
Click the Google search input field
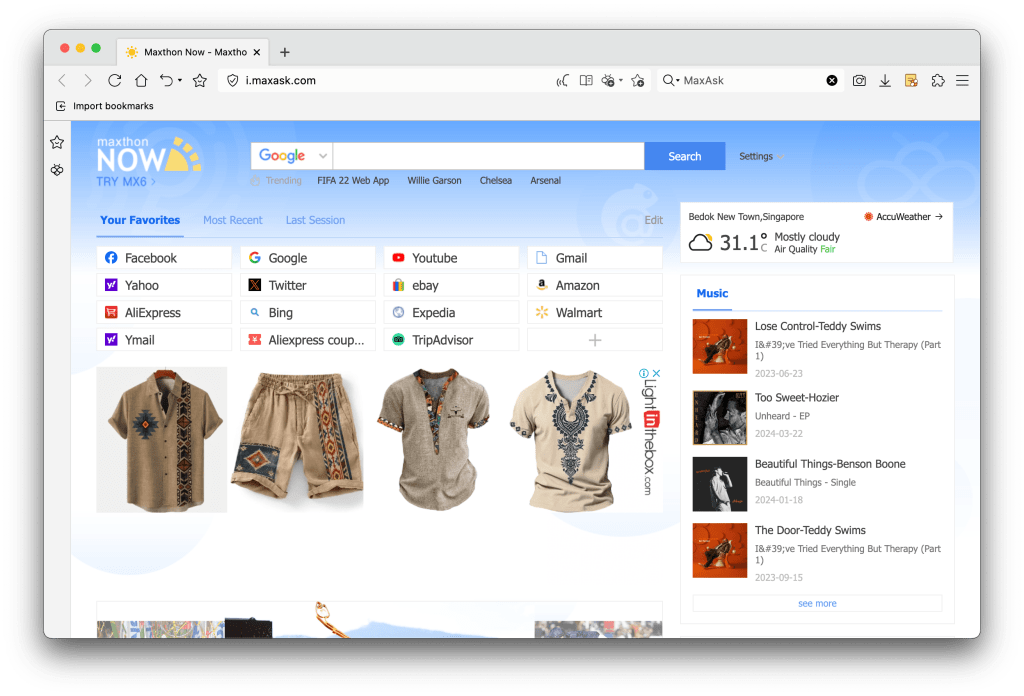pyautogui.click(x=488, y=156)
